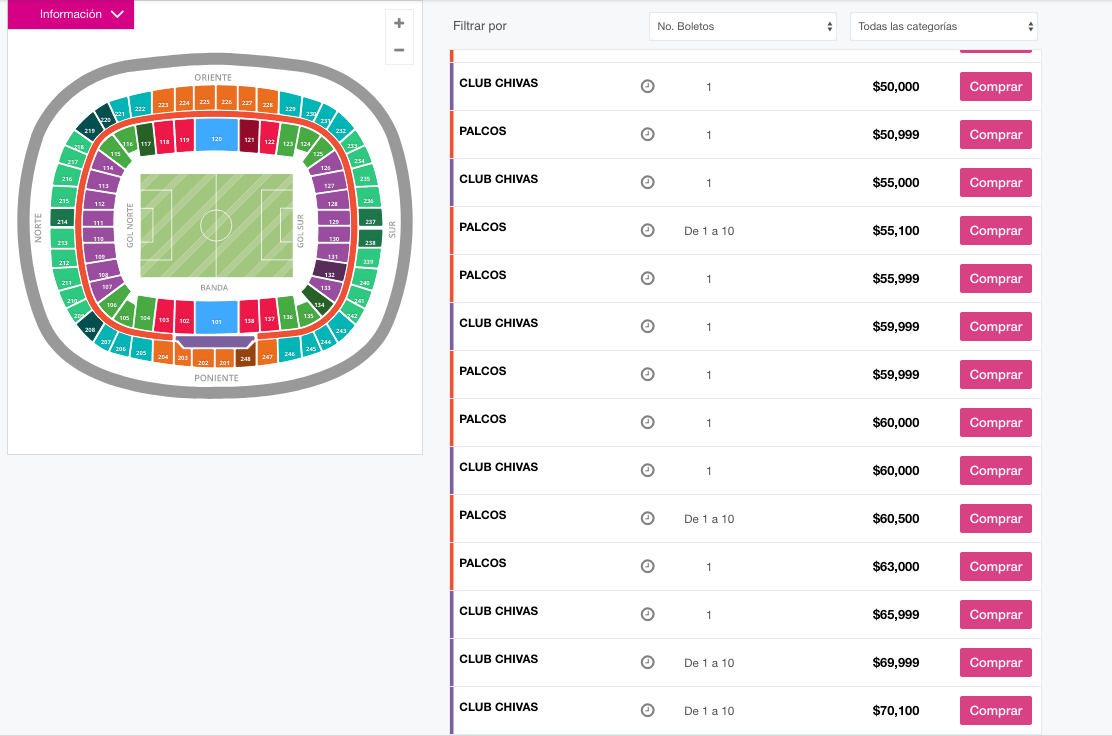
Task: Zoom out on the stadium map
Action: (x=399, y=50)
